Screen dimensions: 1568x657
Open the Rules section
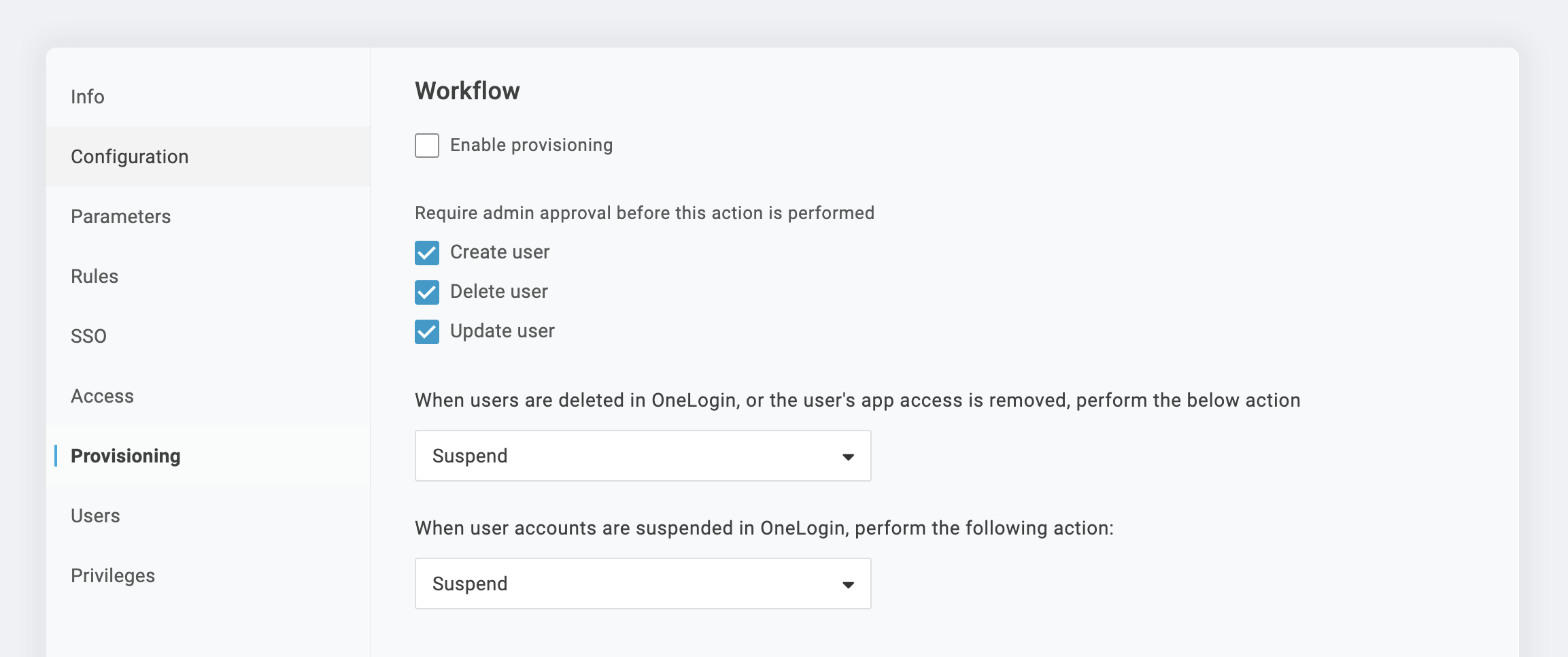coord(95,276)
